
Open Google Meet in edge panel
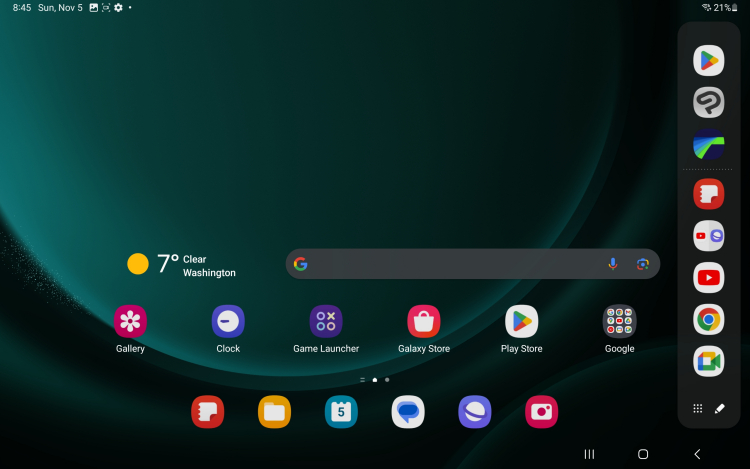708,361
